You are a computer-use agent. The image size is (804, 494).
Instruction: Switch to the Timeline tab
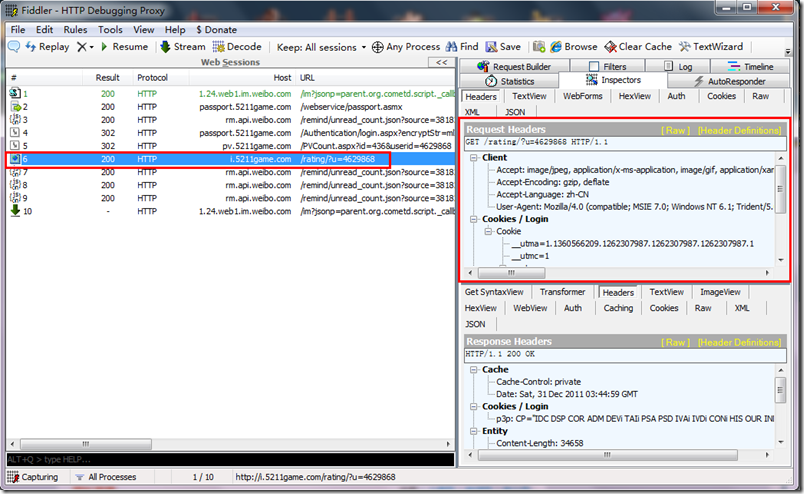point(750,67)
